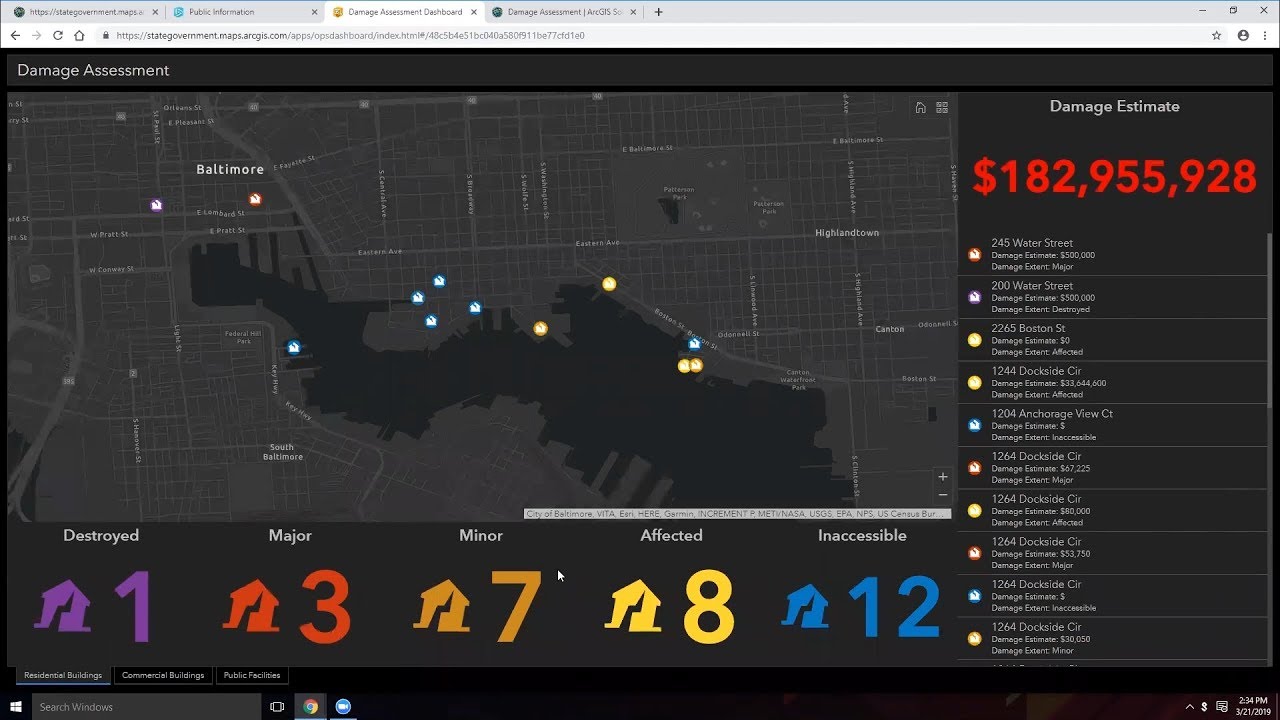
Task: Click the yellow Affected house indicator icon
Action: (x=633, y=606)
